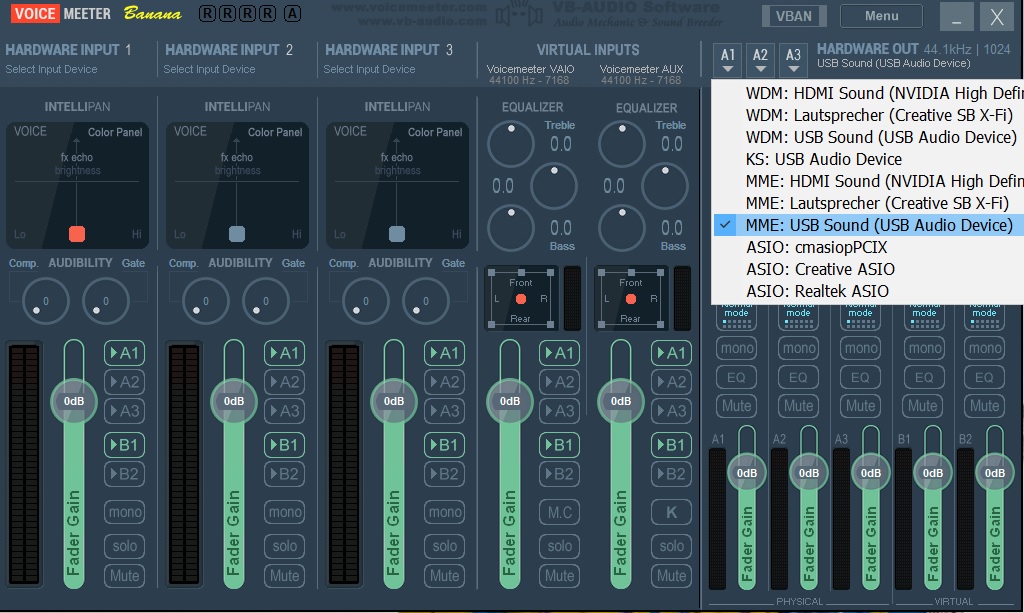The image size is (1024, 613).
Task: Click the Comp. knob of Hardware Input 2
Action: pyautogui.click(x=205, y=301)
